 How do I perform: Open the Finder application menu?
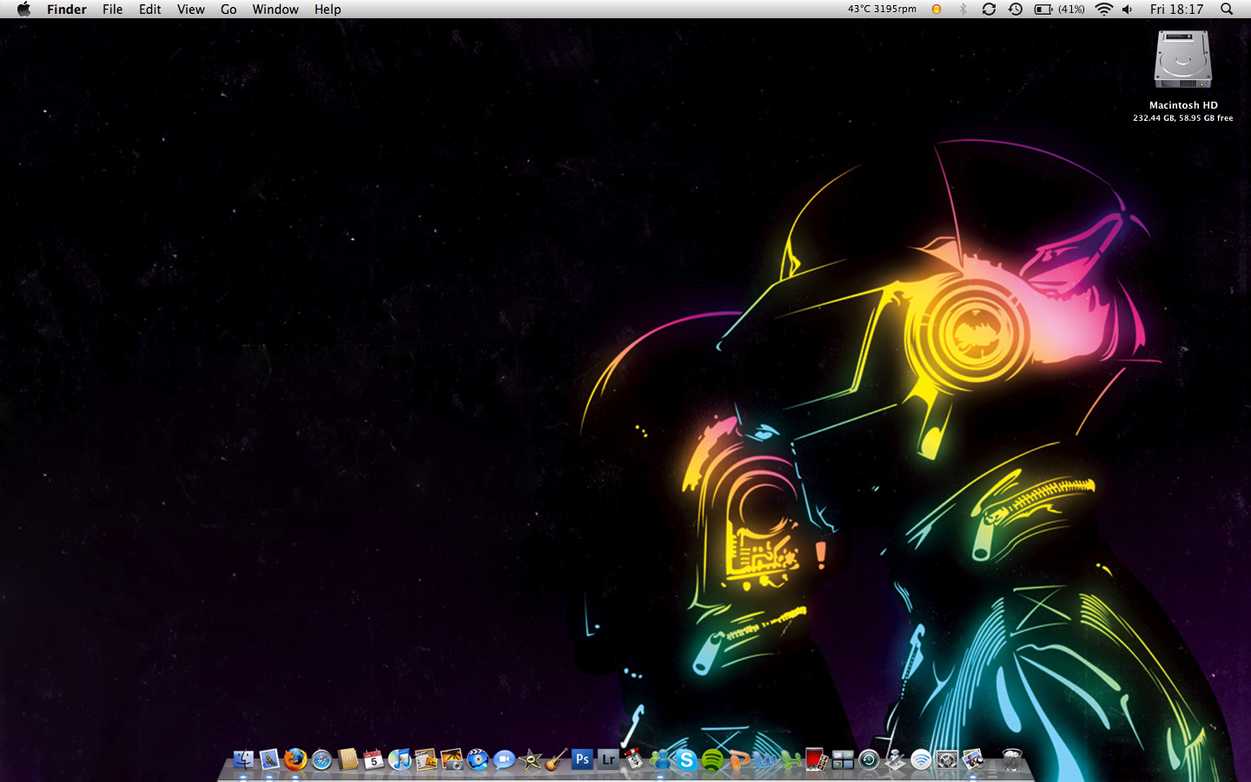point(67,9)
